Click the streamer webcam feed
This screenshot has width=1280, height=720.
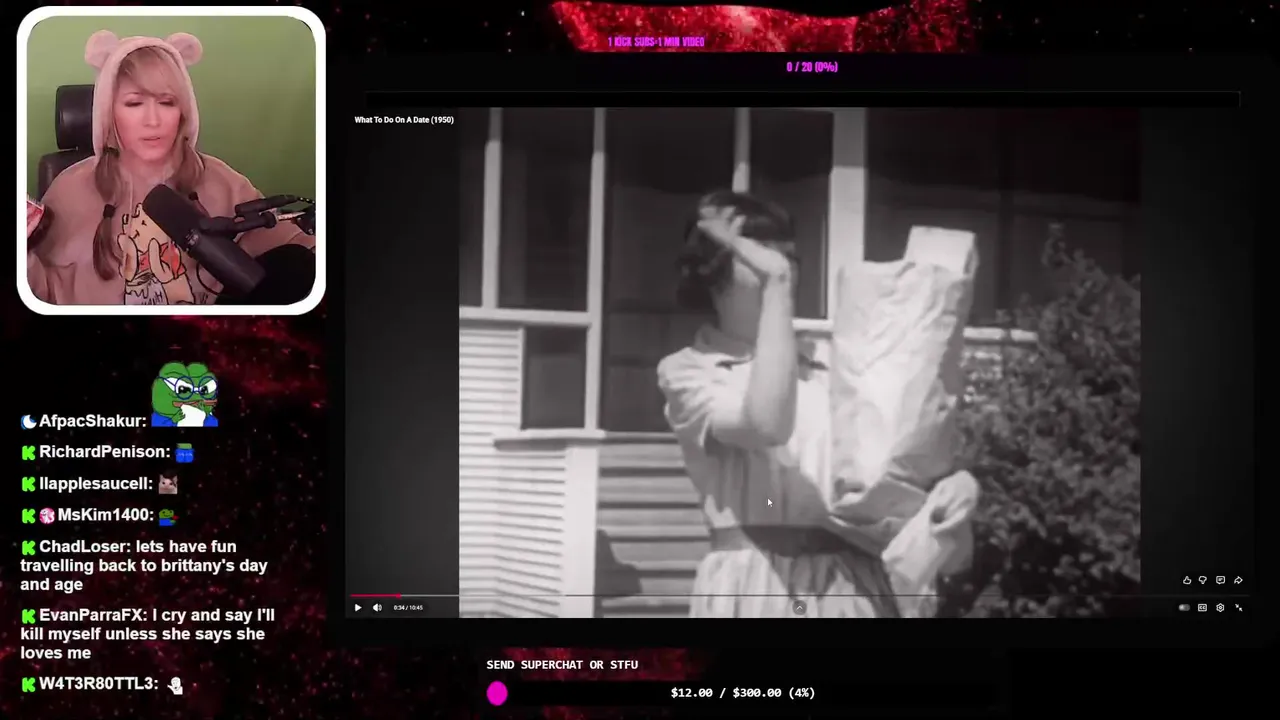pos(171,160)
